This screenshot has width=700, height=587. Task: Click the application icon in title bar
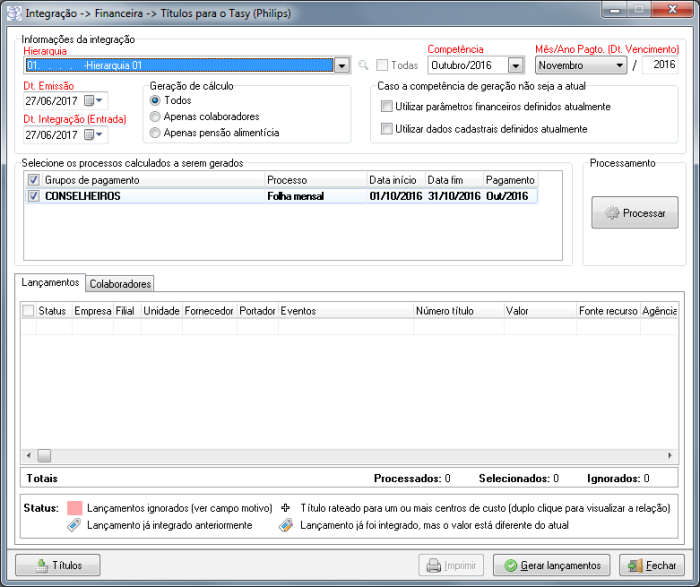[x=13, y=12]
